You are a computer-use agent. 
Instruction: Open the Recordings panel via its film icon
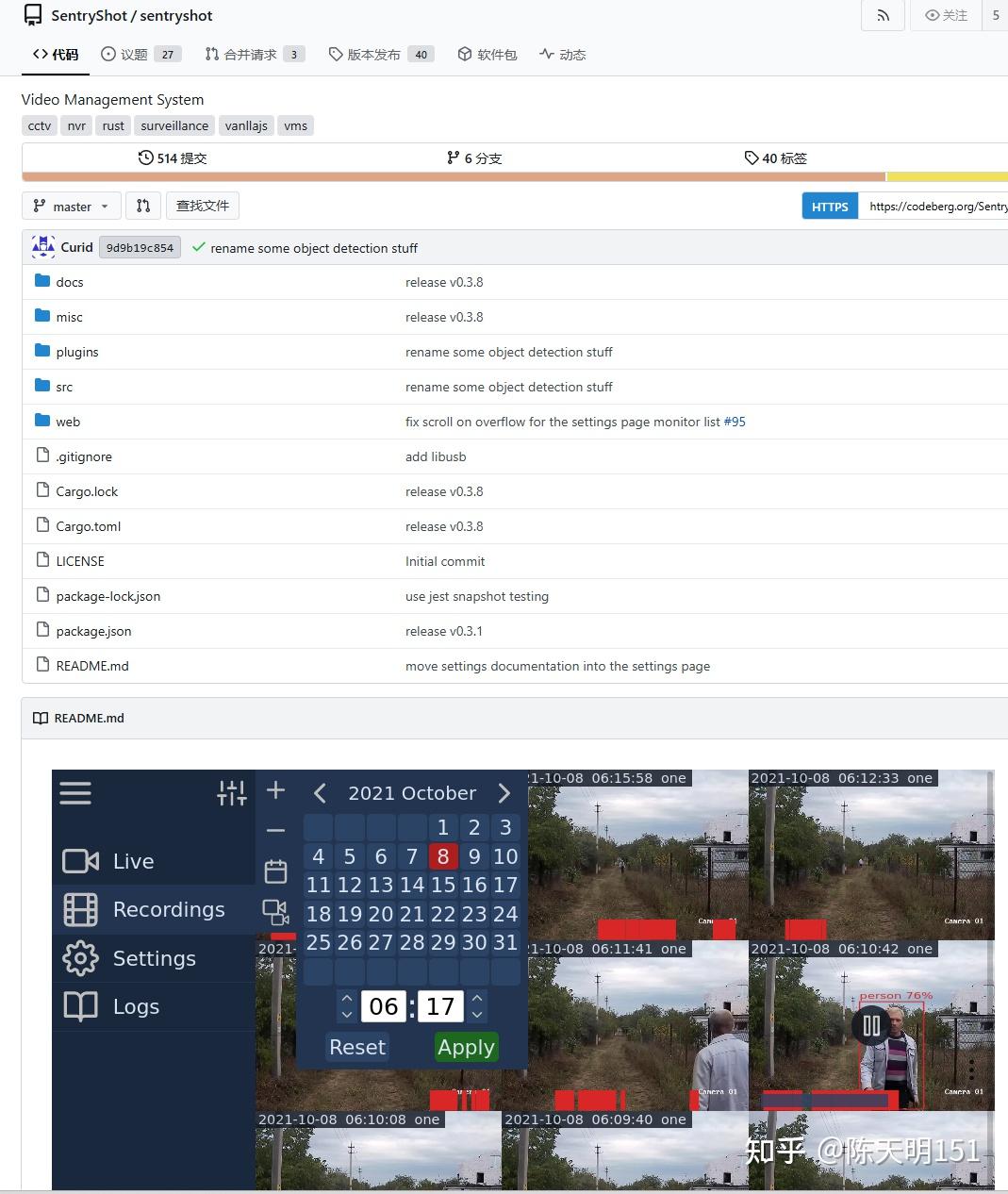tap(79, 909)
